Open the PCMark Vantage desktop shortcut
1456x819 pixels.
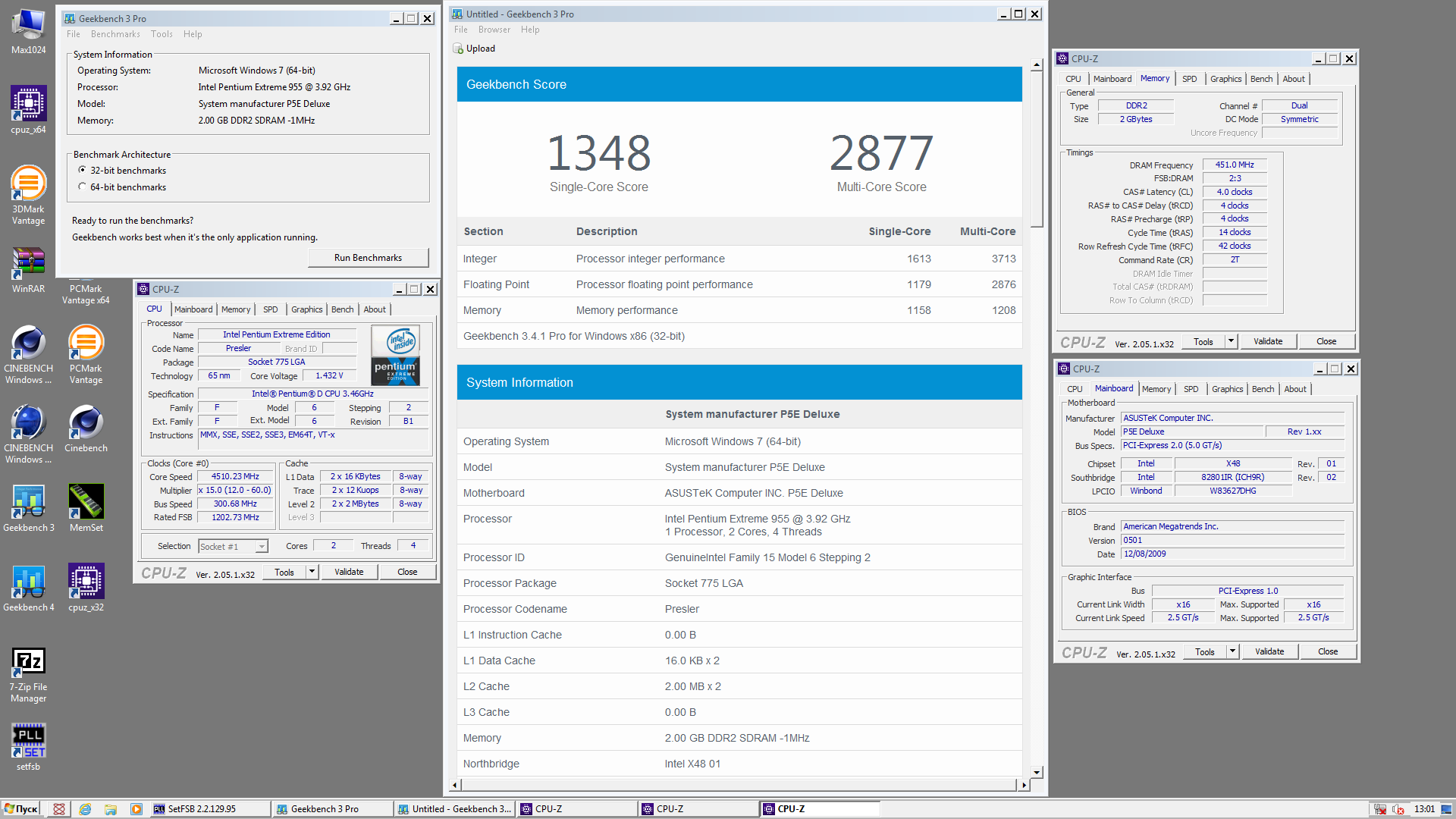pyautogui.click(x=86, y=355)
